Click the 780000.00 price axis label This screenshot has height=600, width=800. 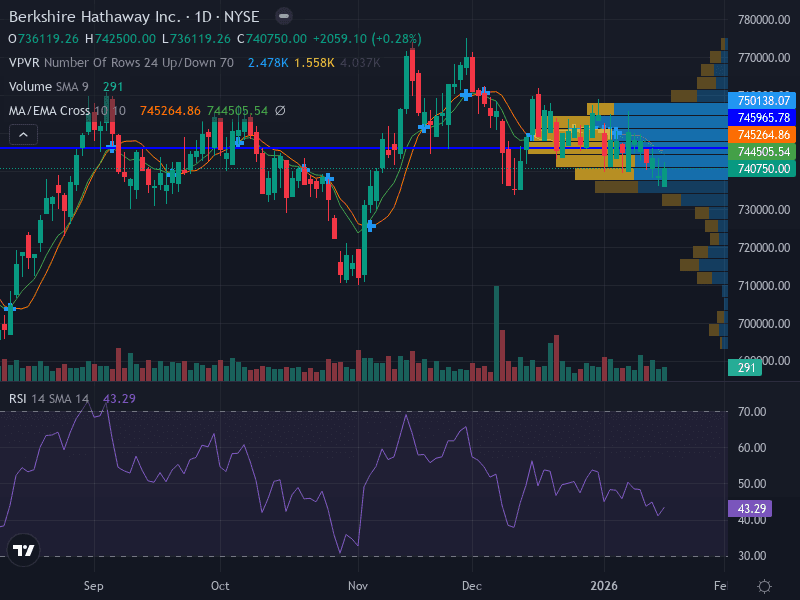[x=764, y=19]
